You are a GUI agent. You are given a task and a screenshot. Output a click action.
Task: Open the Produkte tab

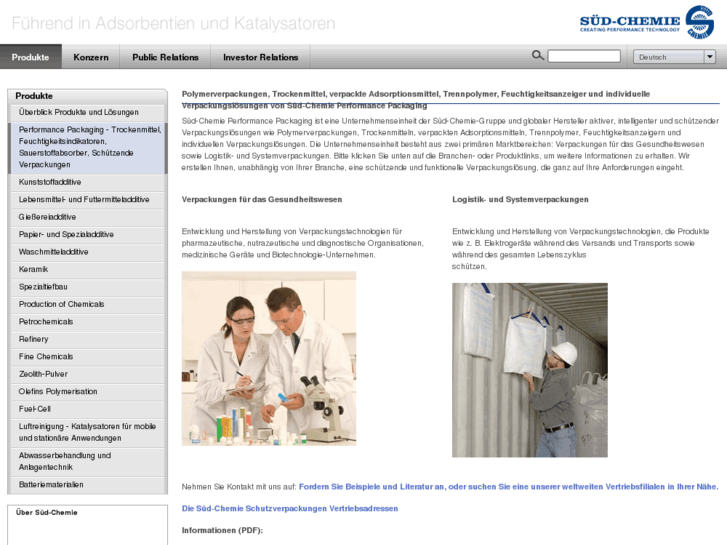coord(31,57)
